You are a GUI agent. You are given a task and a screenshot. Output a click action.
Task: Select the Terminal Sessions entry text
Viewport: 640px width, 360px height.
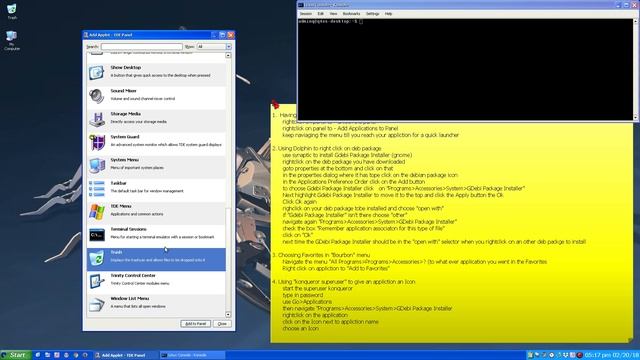[128, 229]
